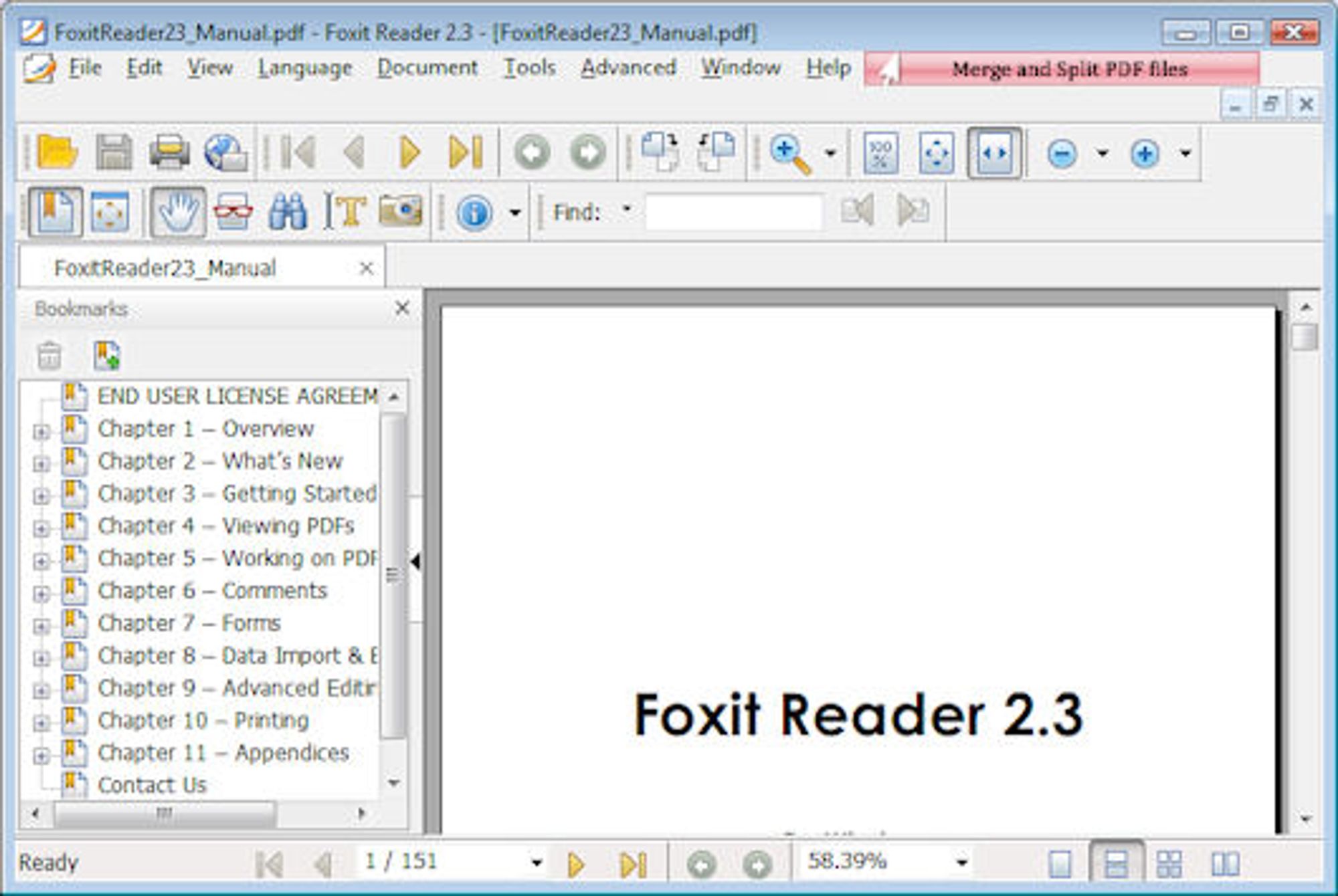Open the File menu
Image resolution: width=1338 pixels, height=896 pixels.
(84, 68)
